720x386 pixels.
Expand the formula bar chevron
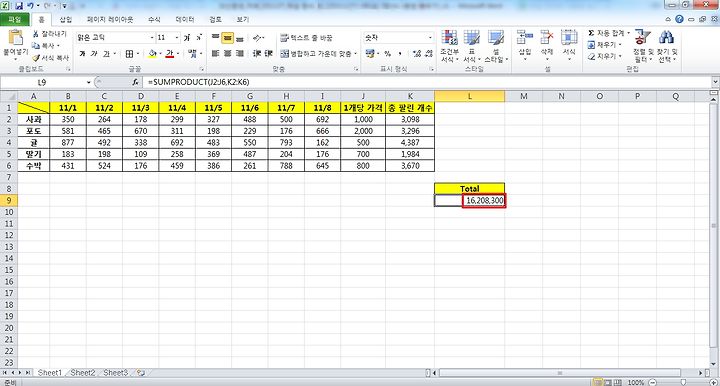click(x=715, y=82)
